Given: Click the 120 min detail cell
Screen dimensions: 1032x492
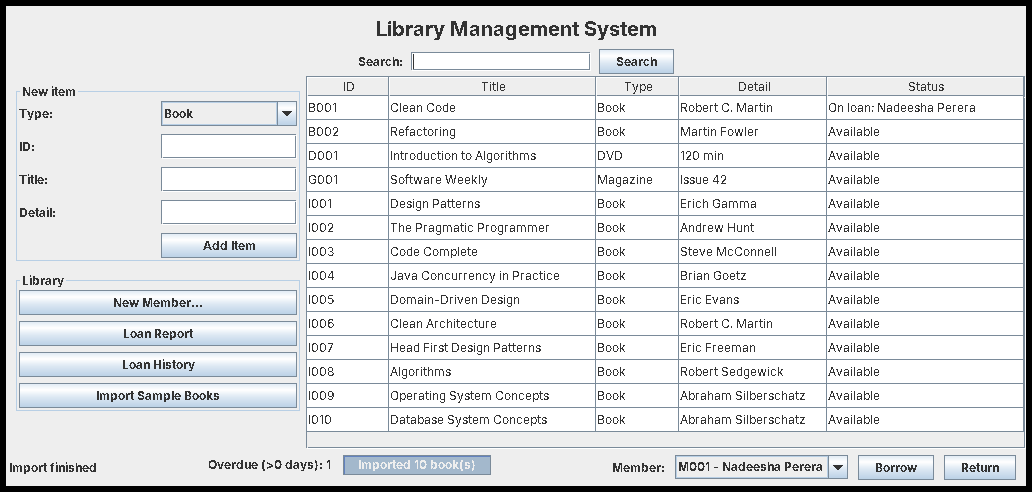Looking at the screenshot, I should click(x=753, y=155).
